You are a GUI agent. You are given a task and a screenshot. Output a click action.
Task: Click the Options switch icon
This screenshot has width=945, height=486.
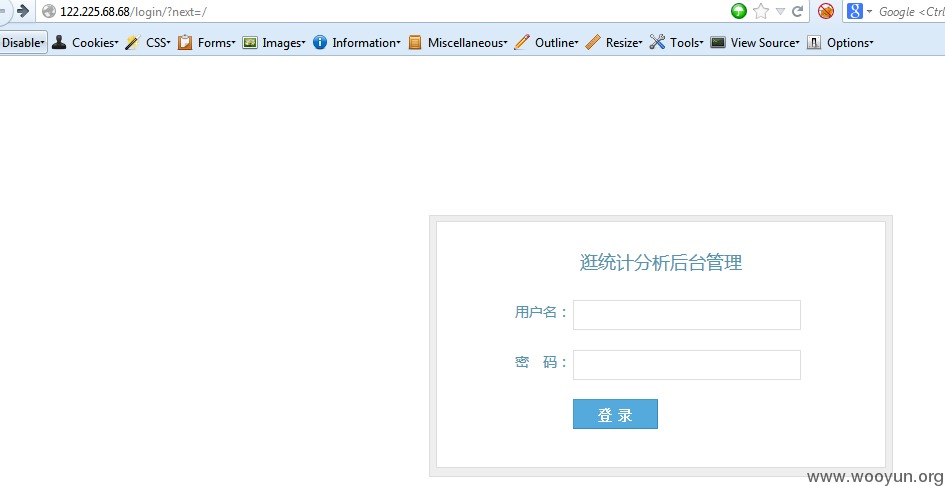coord(814,42)
